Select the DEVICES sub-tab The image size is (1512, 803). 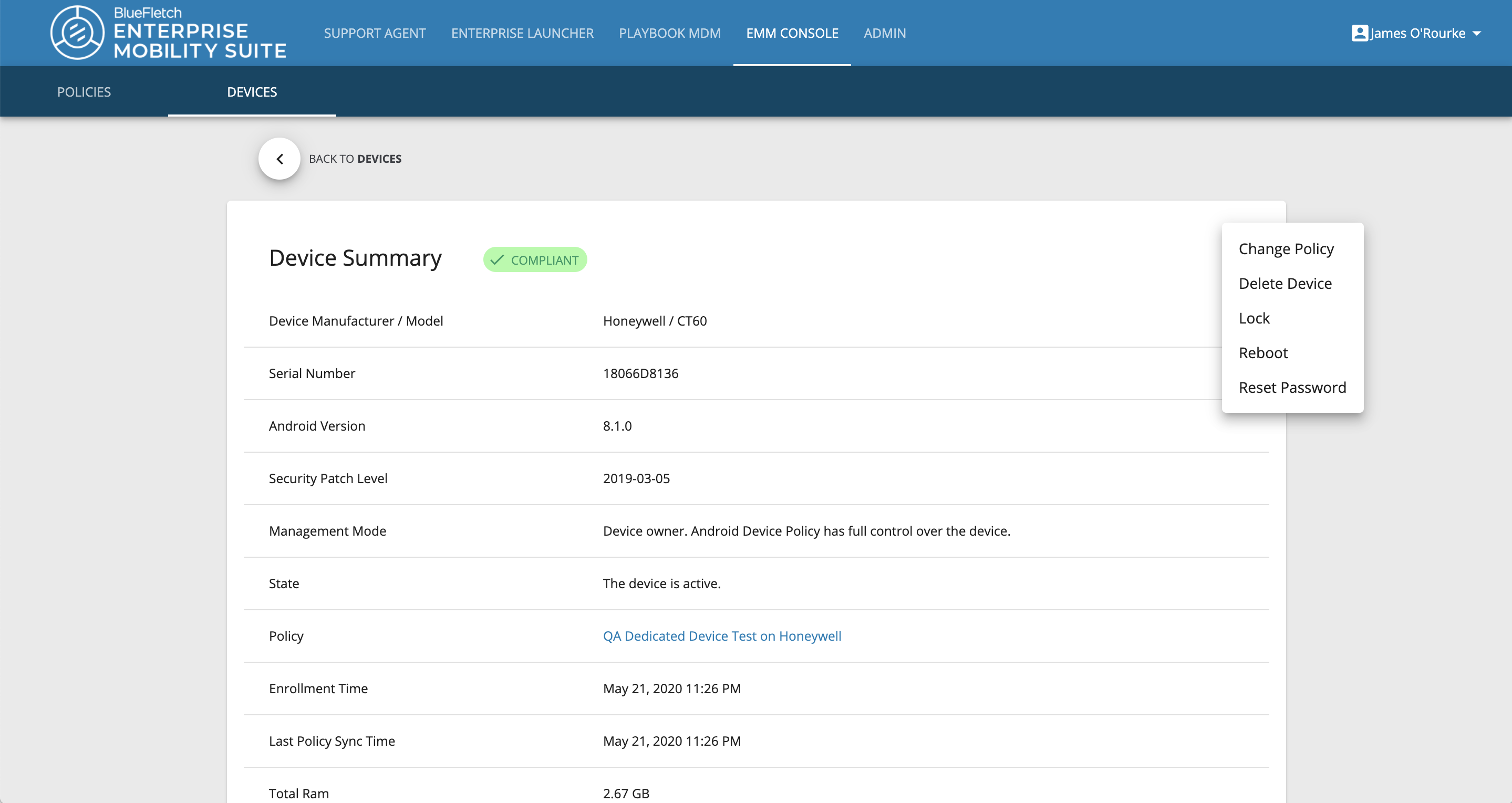tap(252, 92)
